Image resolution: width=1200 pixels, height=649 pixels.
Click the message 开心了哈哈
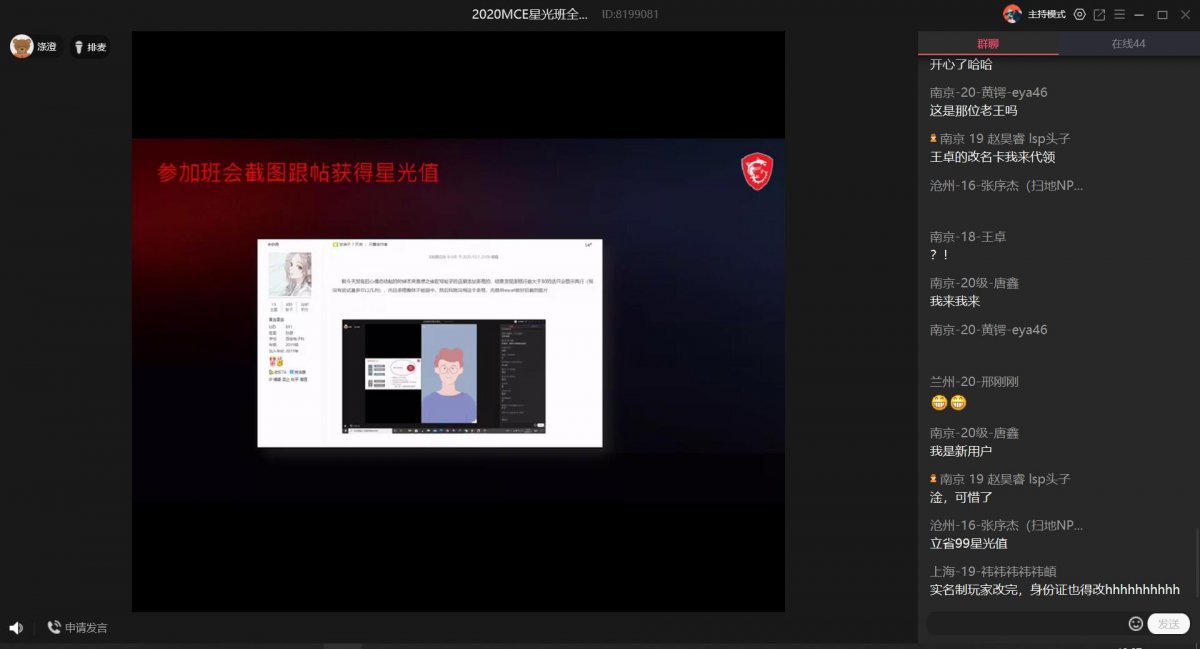coord(961,65)
